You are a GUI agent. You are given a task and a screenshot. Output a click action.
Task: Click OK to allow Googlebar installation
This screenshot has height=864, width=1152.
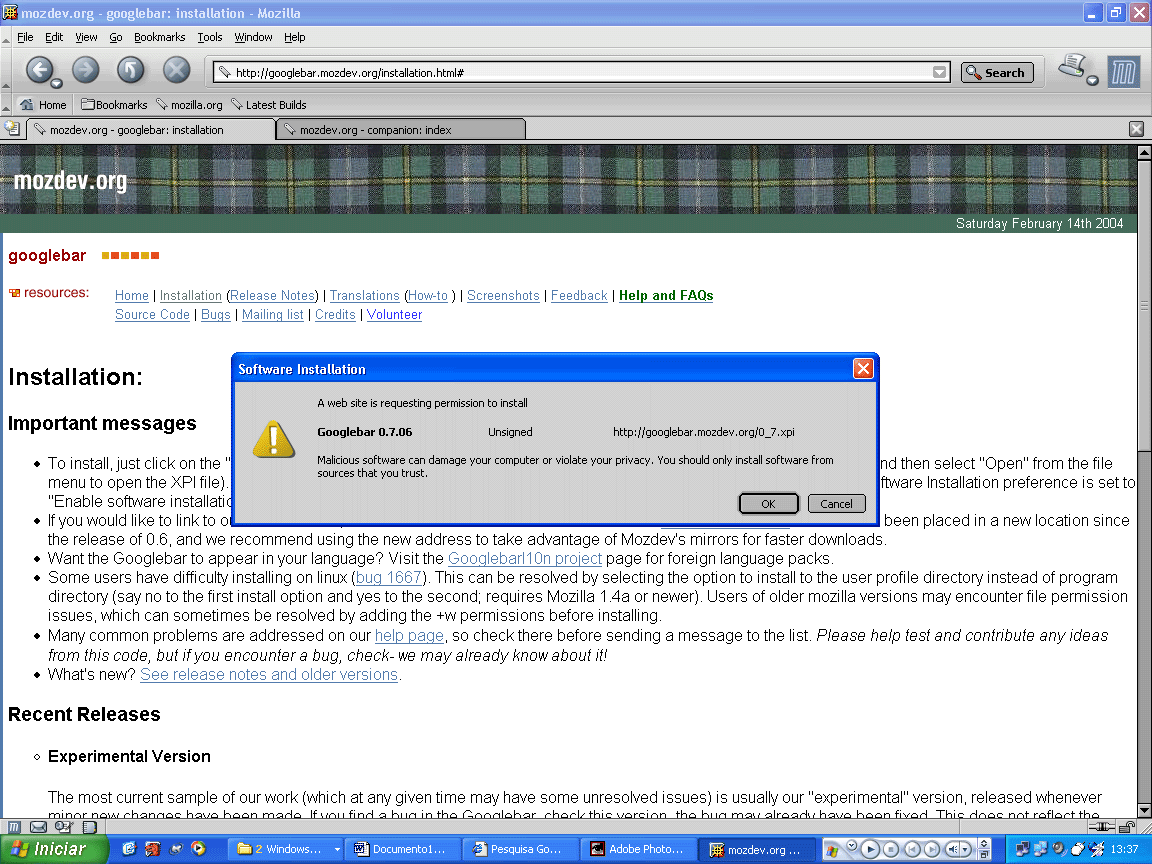tap(768, 503)
